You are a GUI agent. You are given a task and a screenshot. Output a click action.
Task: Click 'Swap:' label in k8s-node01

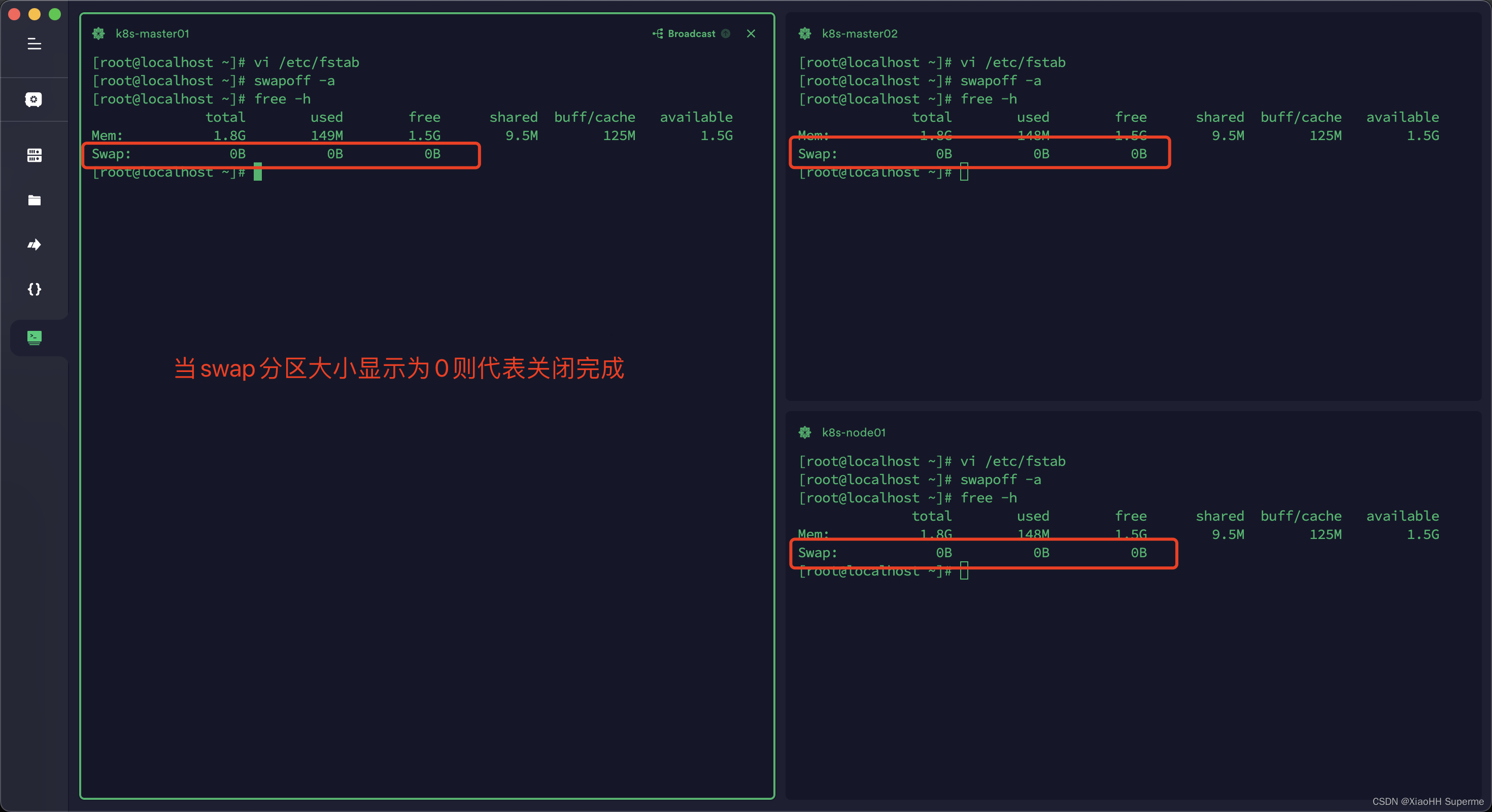click(x=818, y=553)
